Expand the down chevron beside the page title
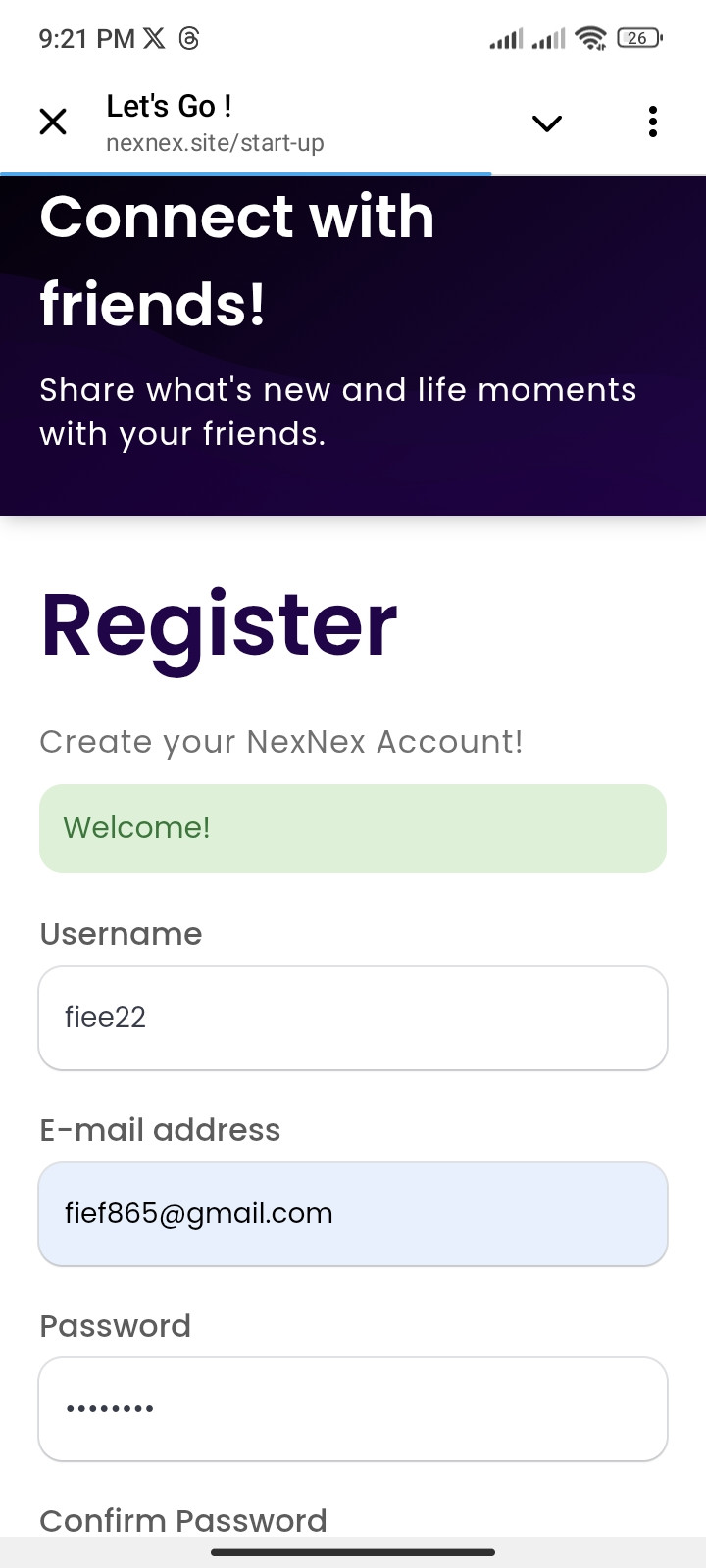This screenshot has width=706, height=1568. 546,122
